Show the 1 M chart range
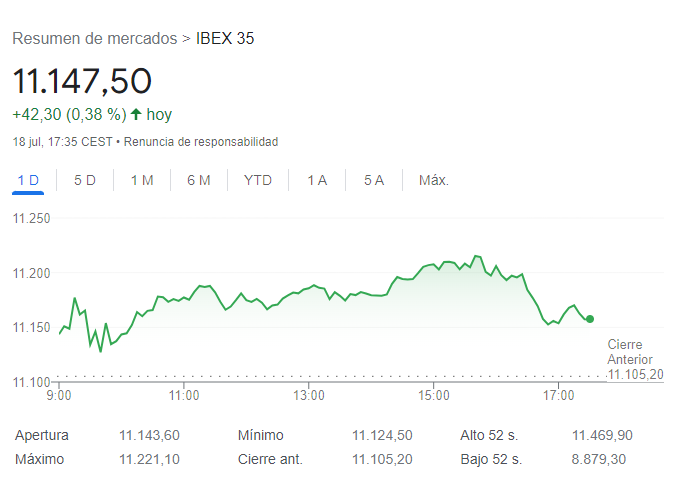This screenshot has height=480, width=690. (x=142, y=180)
